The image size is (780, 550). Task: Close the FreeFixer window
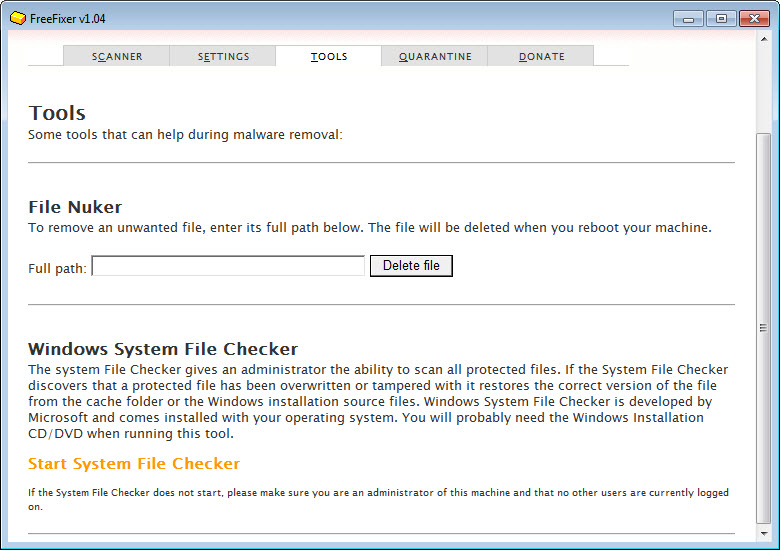(754, 19)
